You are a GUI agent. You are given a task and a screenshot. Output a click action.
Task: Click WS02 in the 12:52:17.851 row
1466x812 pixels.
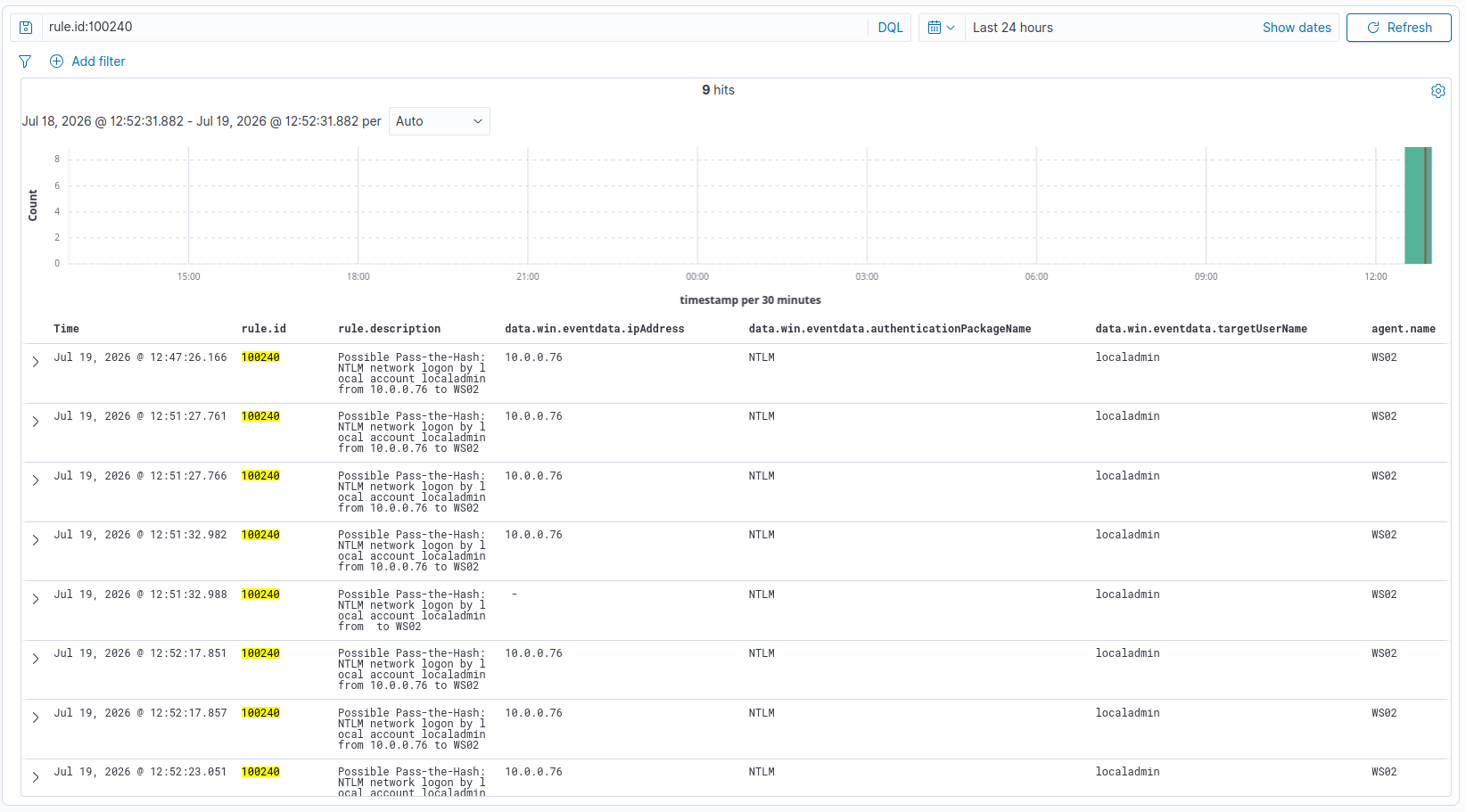coord(1384,653)
